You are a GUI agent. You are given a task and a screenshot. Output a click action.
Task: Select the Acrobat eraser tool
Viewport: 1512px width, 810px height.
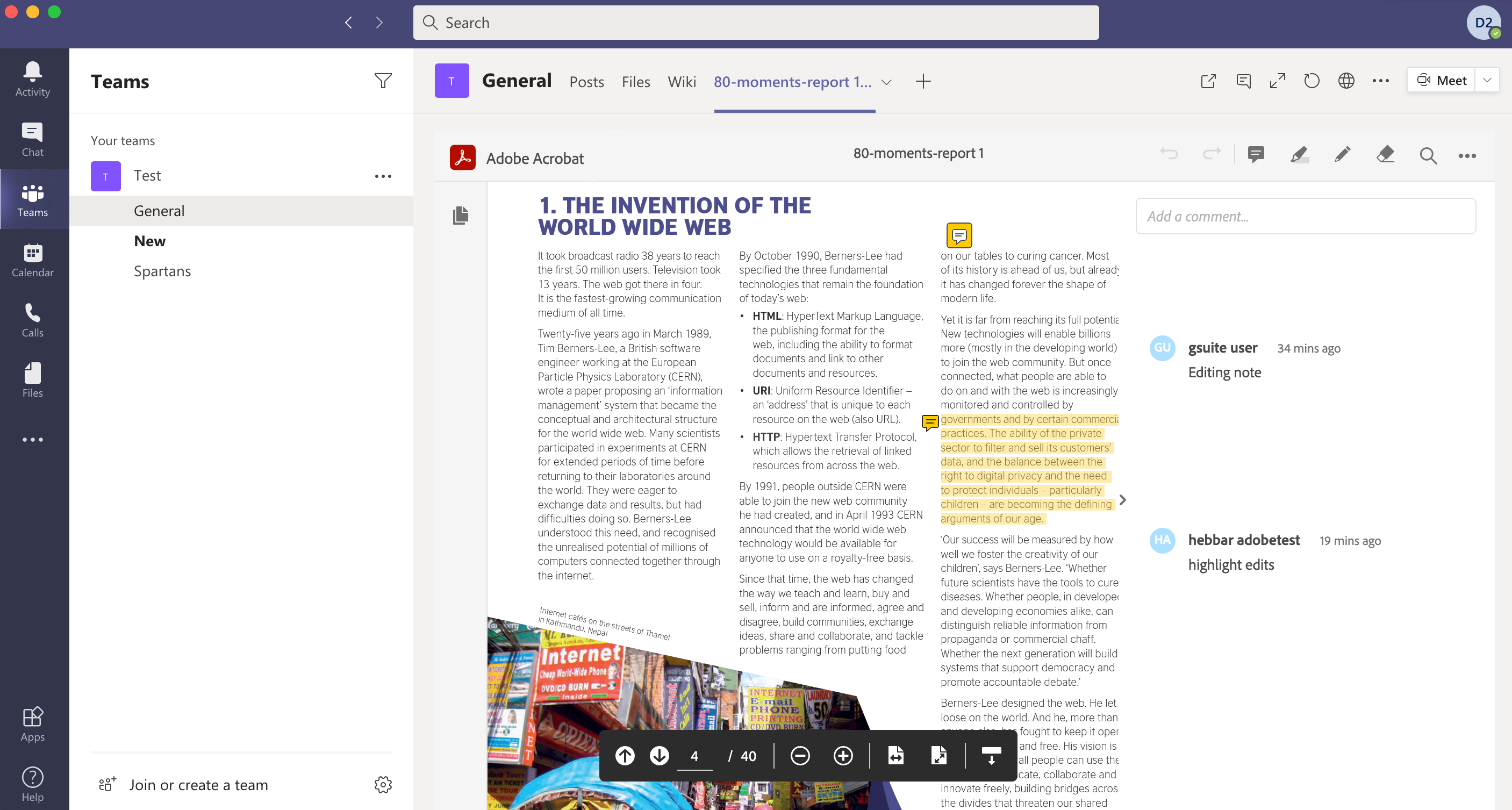(1385, 154)
